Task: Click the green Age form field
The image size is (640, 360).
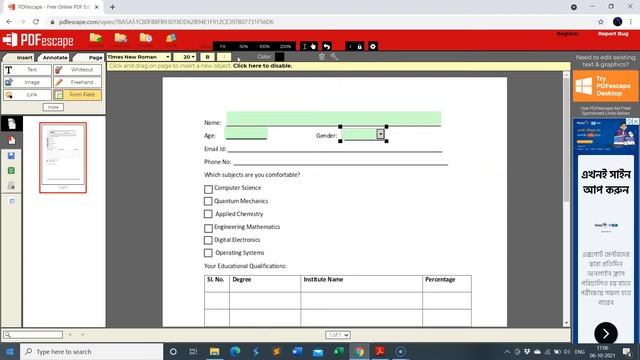Action: (x=246, y=133)
